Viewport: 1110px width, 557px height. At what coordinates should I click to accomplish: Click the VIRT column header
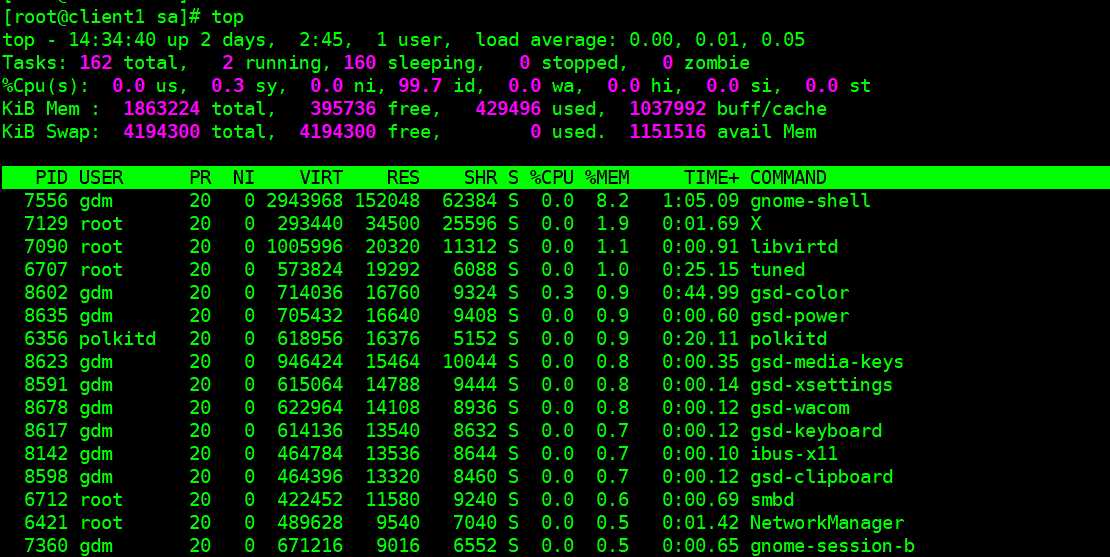pyautogui.click(x=321, y=178)
